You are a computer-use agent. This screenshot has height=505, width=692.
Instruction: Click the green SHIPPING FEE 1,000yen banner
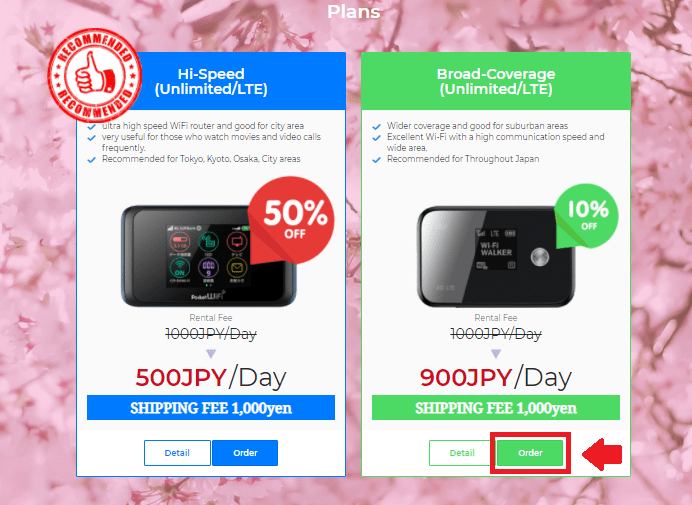(x=496, y=407)
